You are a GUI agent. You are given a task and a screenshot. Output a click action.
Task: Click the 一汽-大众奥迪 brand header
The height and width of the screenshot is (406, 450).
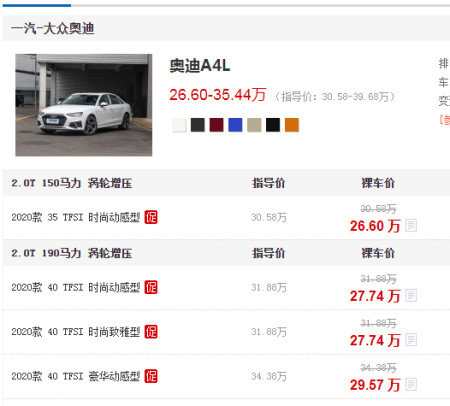pos(52,28)
